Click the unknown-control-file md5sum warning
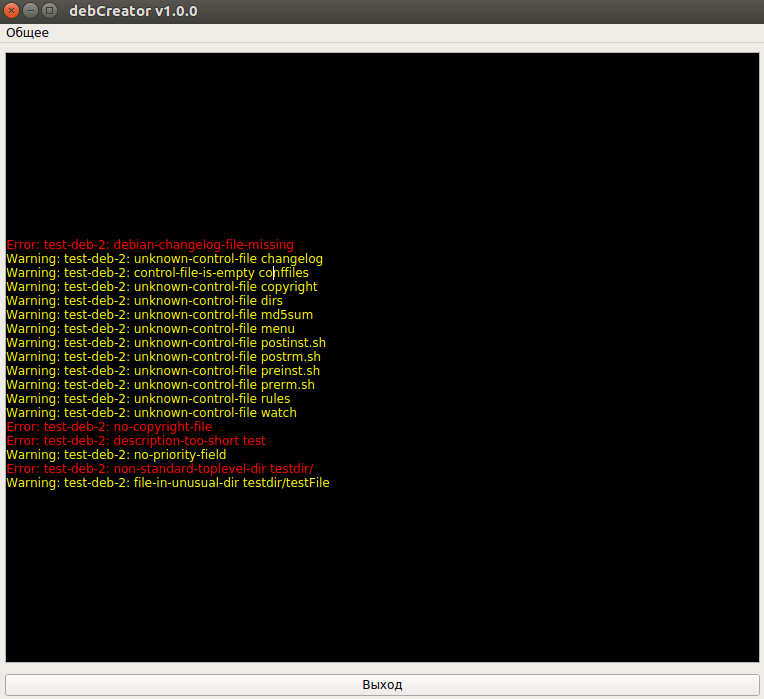 pos(160,315)
